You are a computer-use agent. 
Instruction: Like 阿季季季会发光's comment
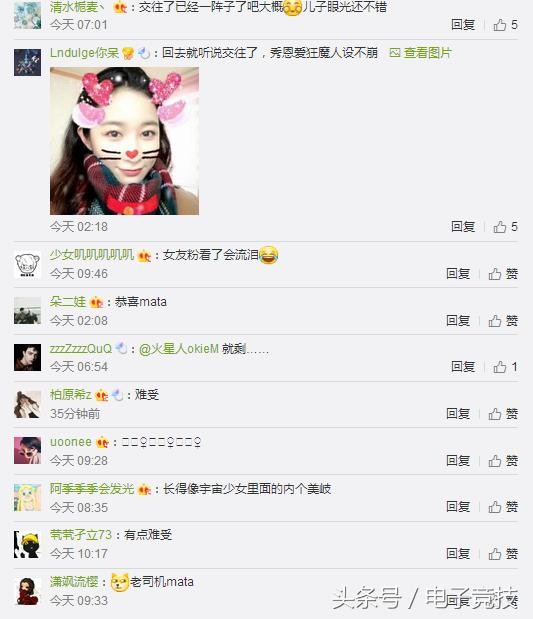503,506
